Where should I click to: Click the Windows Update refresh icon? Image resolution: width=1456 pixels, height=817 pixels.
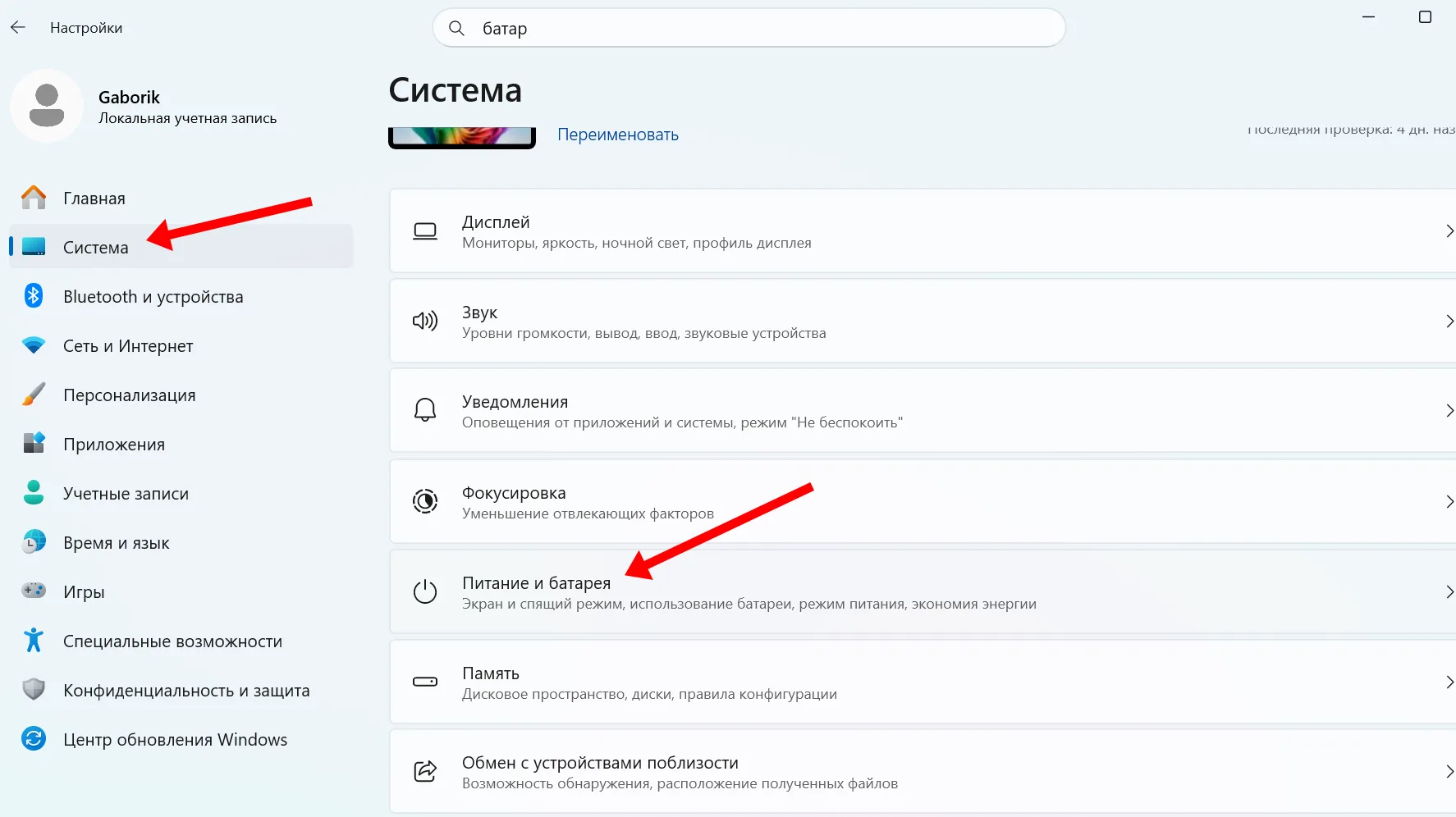click(x=34, y=739)
